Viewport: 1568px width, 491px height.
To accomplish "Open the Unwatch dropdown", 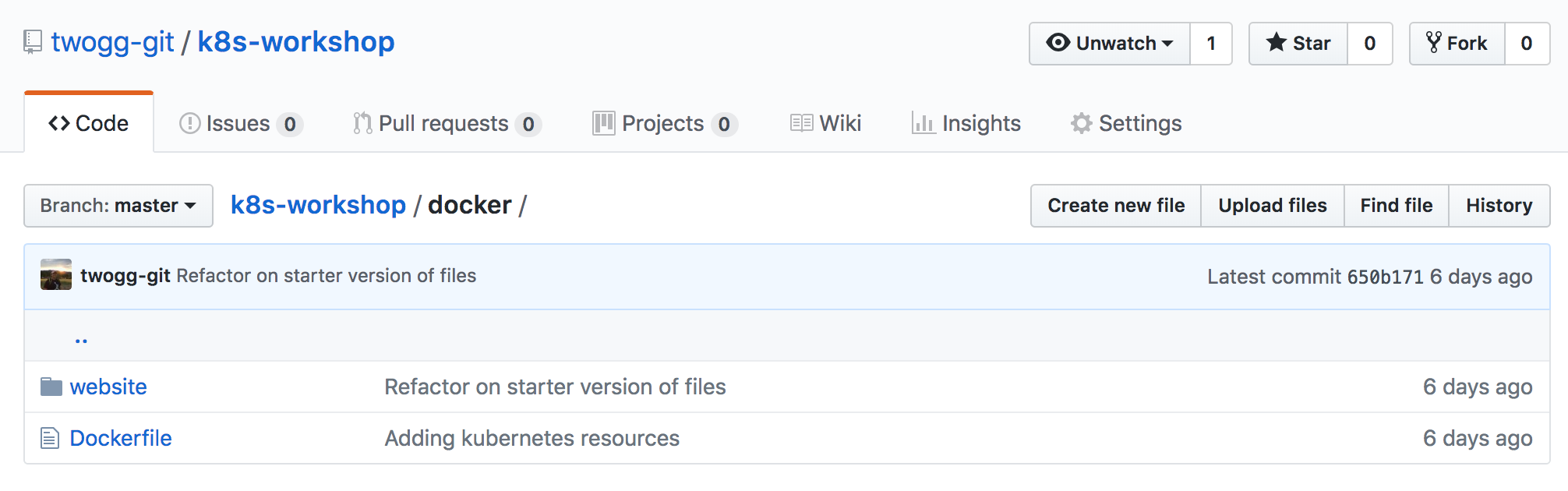I will (x=1110, y=44).
